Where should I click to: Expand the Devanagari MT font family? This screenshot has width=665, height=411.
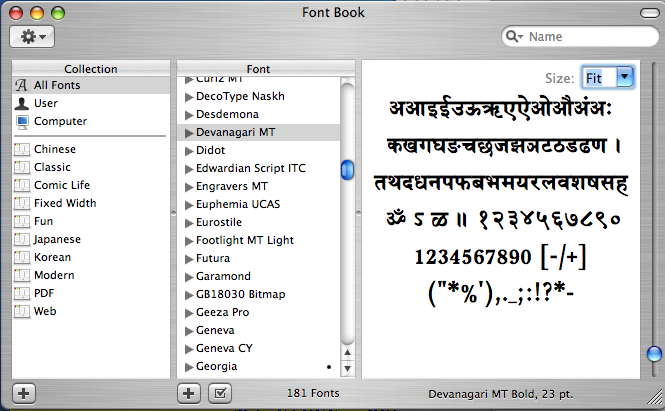189,133
